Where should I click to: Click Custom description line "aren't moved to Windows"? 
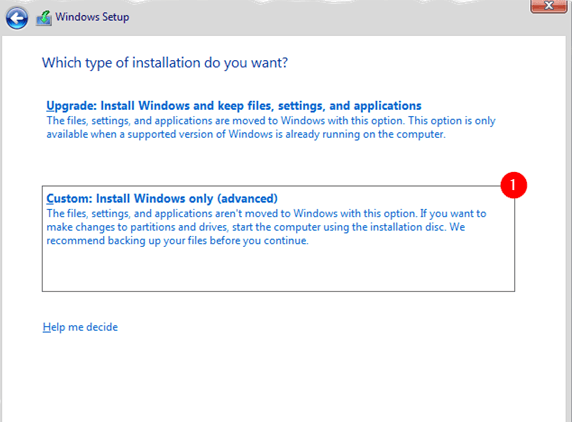click(266, 213)
